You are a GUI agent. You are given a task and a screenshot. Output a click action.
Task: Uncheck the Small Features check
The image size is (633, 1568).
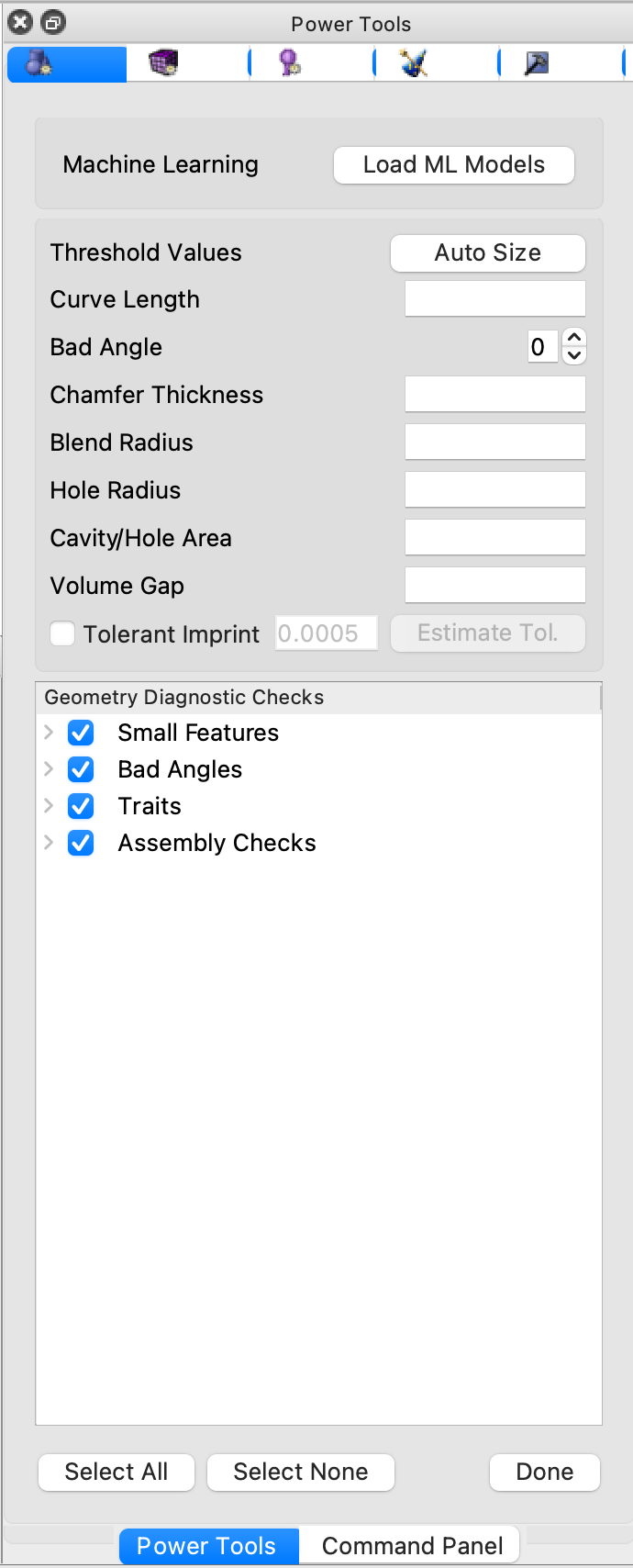click(81, 733)
